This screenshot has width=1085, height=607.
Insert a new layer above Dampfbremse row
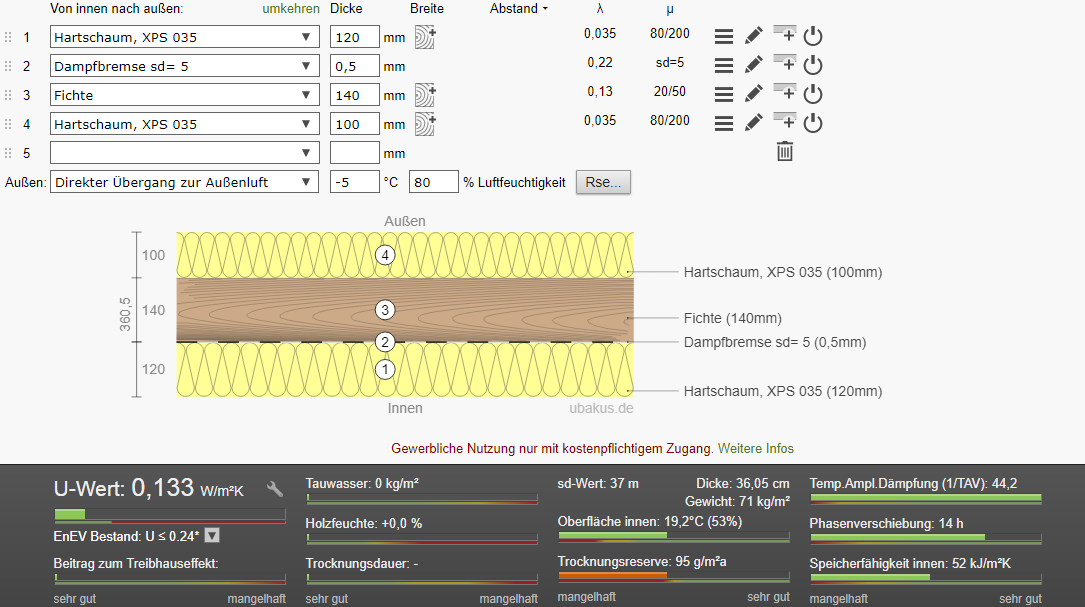(x=784, y=65)
